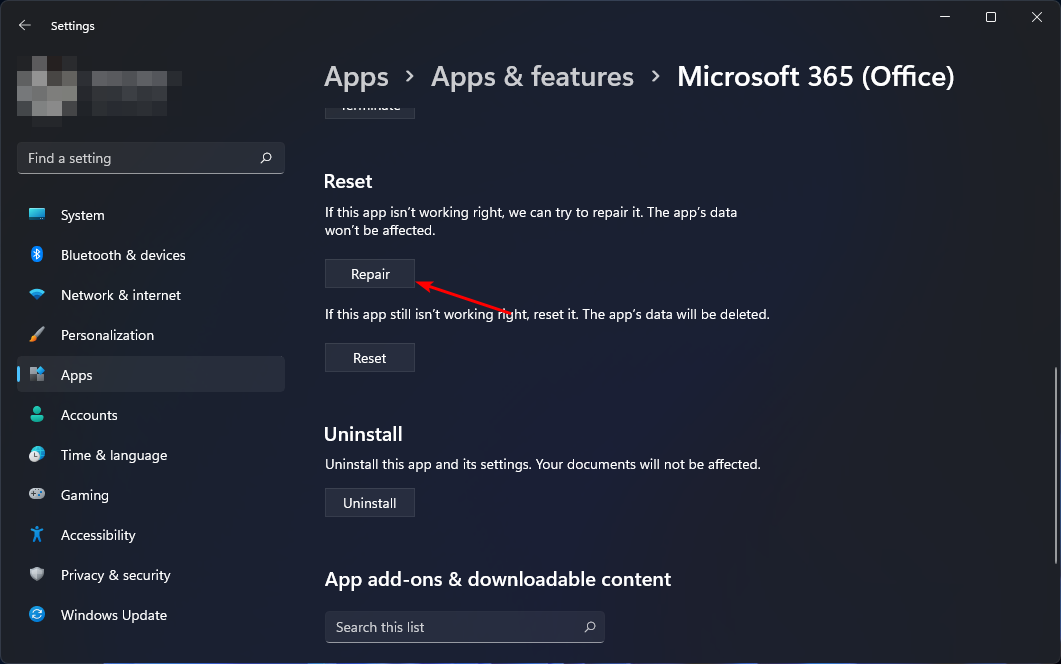Navigate to Apps & features breadcrumb
The height and width of the screenshot is (664, 1061).
(532, 76)
